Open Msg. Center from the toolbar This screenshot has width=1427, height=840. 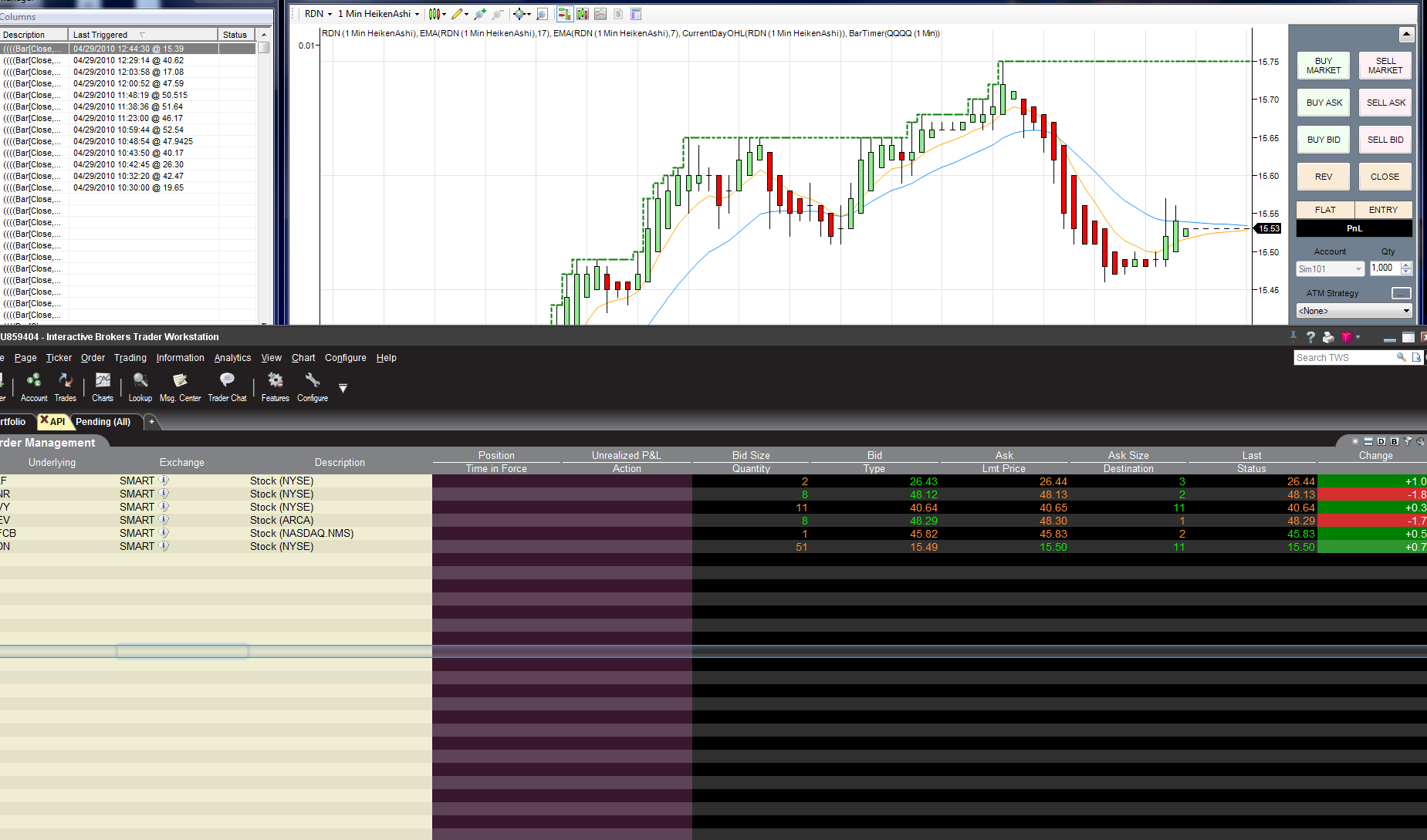tap(180, 387)
